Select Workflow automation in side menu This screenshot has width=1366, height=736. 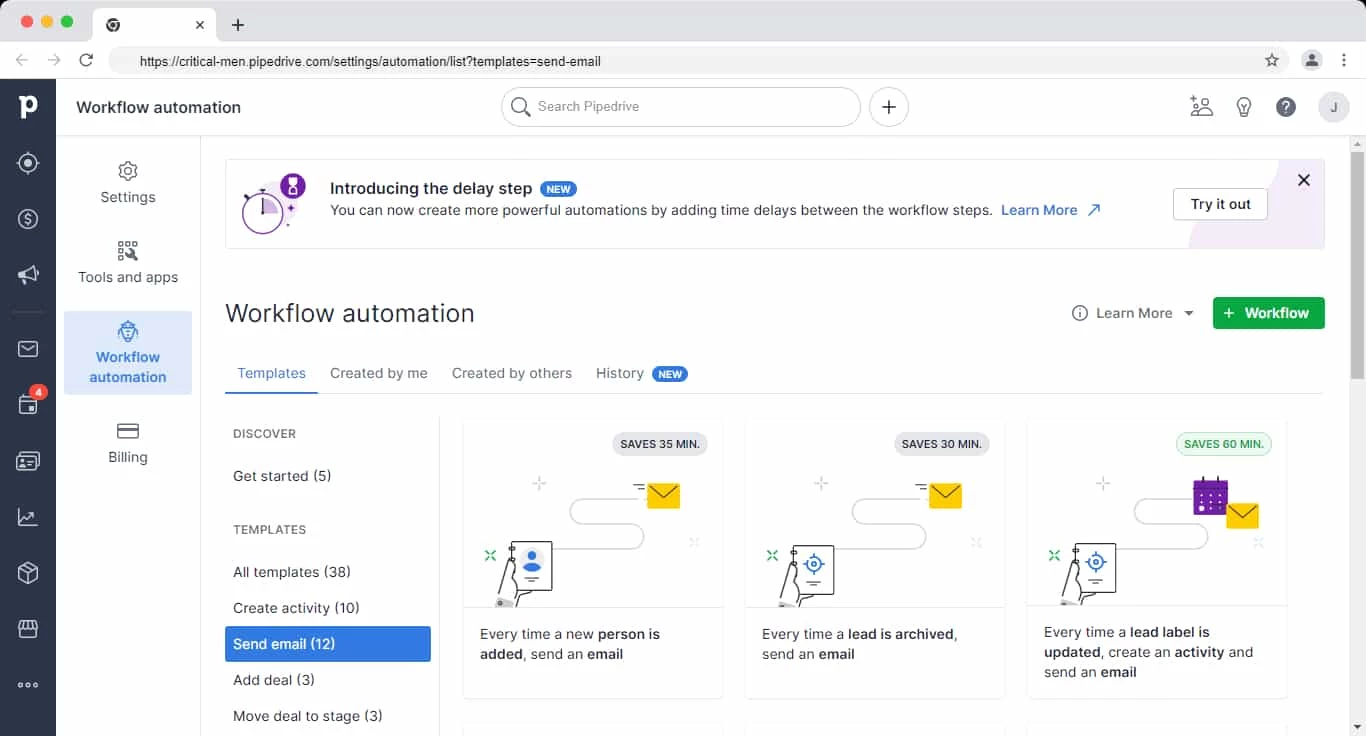(128, 353)
